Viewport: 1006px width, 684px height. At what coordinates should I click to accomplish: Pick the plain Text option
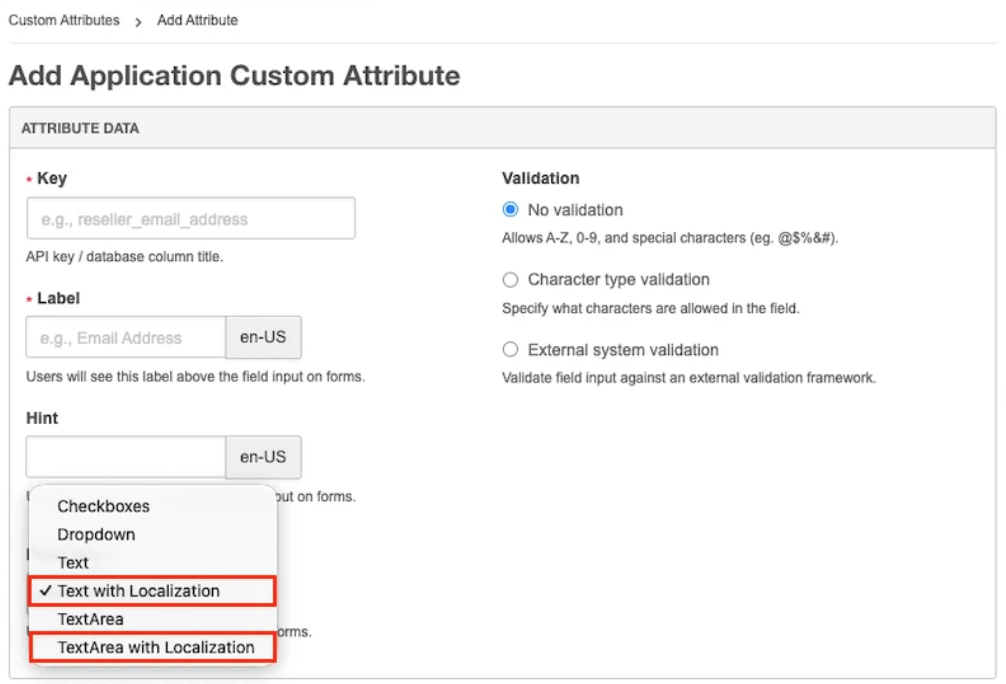click(73, 563)
